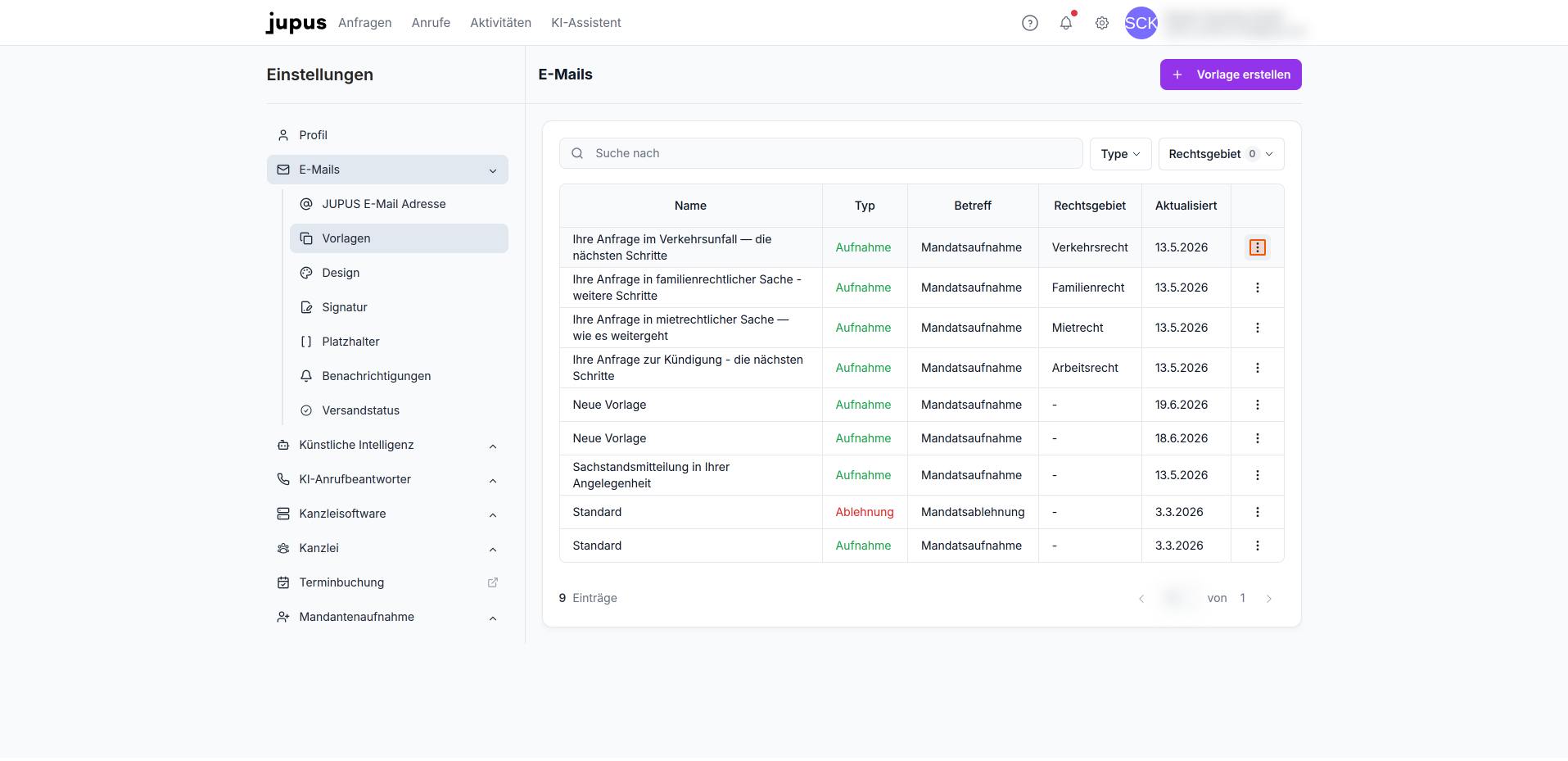Image resolution: width=1568 pixels, height=761 pixels.
Task: Open the settings gear icon
Action: click(1102, 23)
